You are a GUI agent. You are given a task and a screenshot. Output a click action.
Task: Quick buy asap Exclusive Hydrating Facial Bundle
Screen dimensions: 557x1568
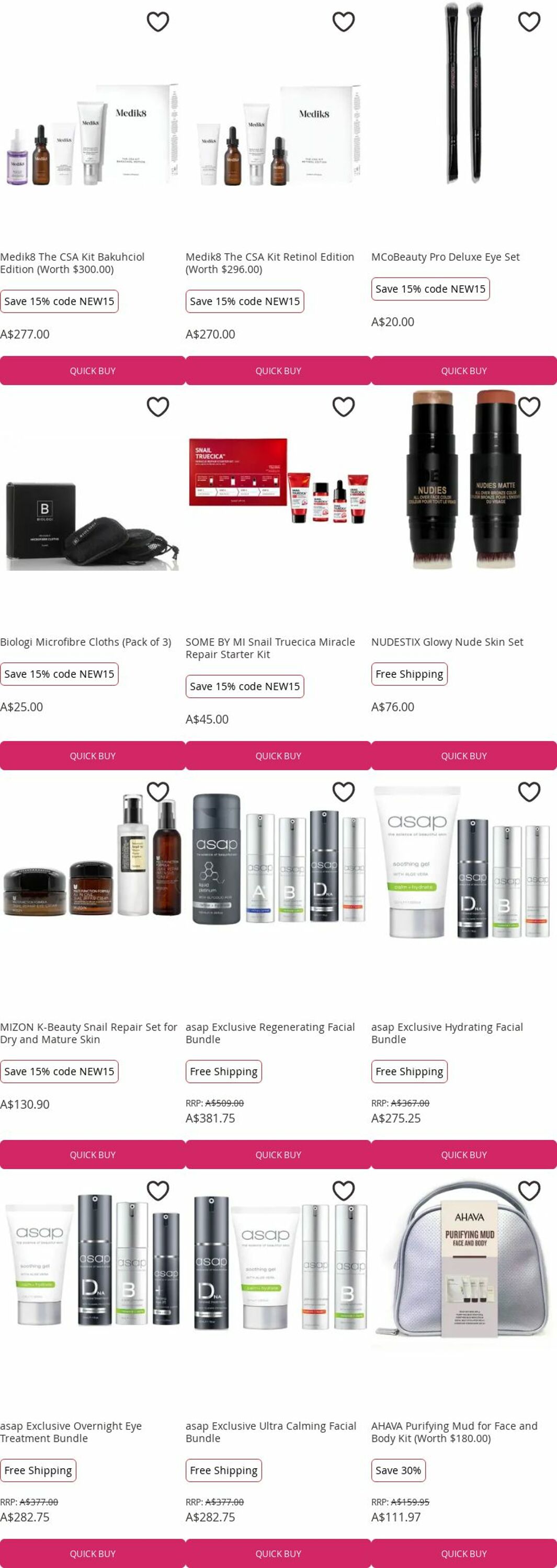point(464,1155)
